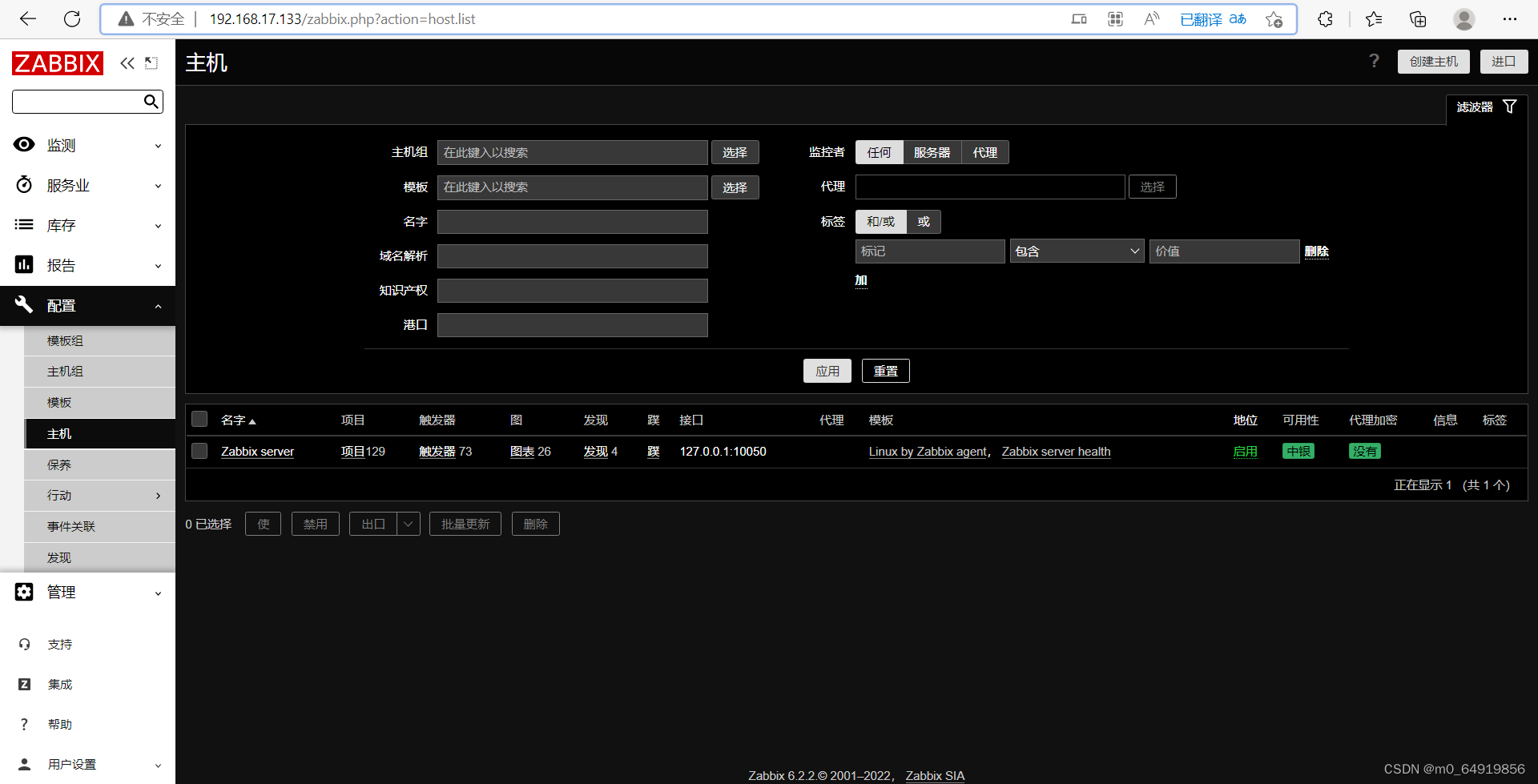The width and height of the screenshot is (1538, 784).
Task: Click the browser extensions puzzle icon
Action: (x=1325, y=18)
